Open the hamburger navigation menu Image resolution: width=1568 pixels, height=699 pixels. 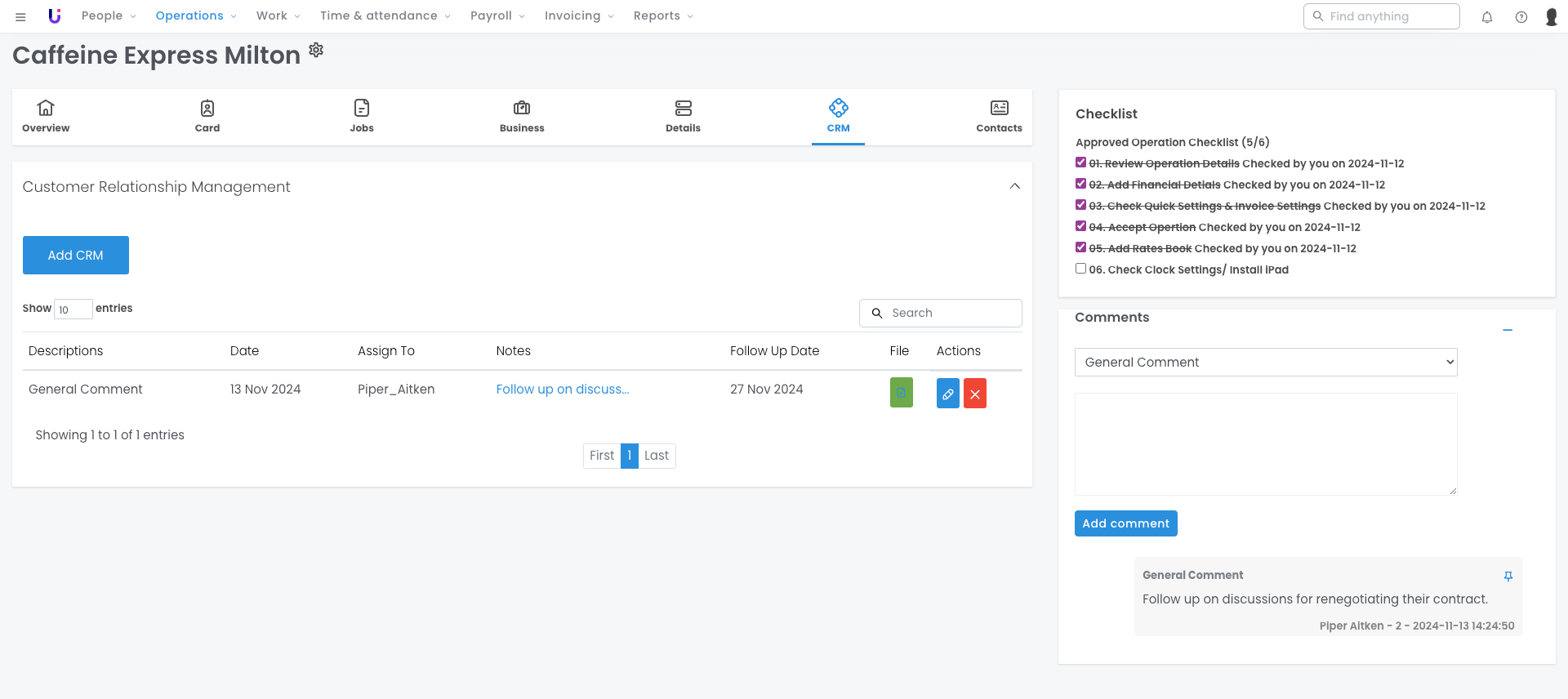tap(20, 16)
